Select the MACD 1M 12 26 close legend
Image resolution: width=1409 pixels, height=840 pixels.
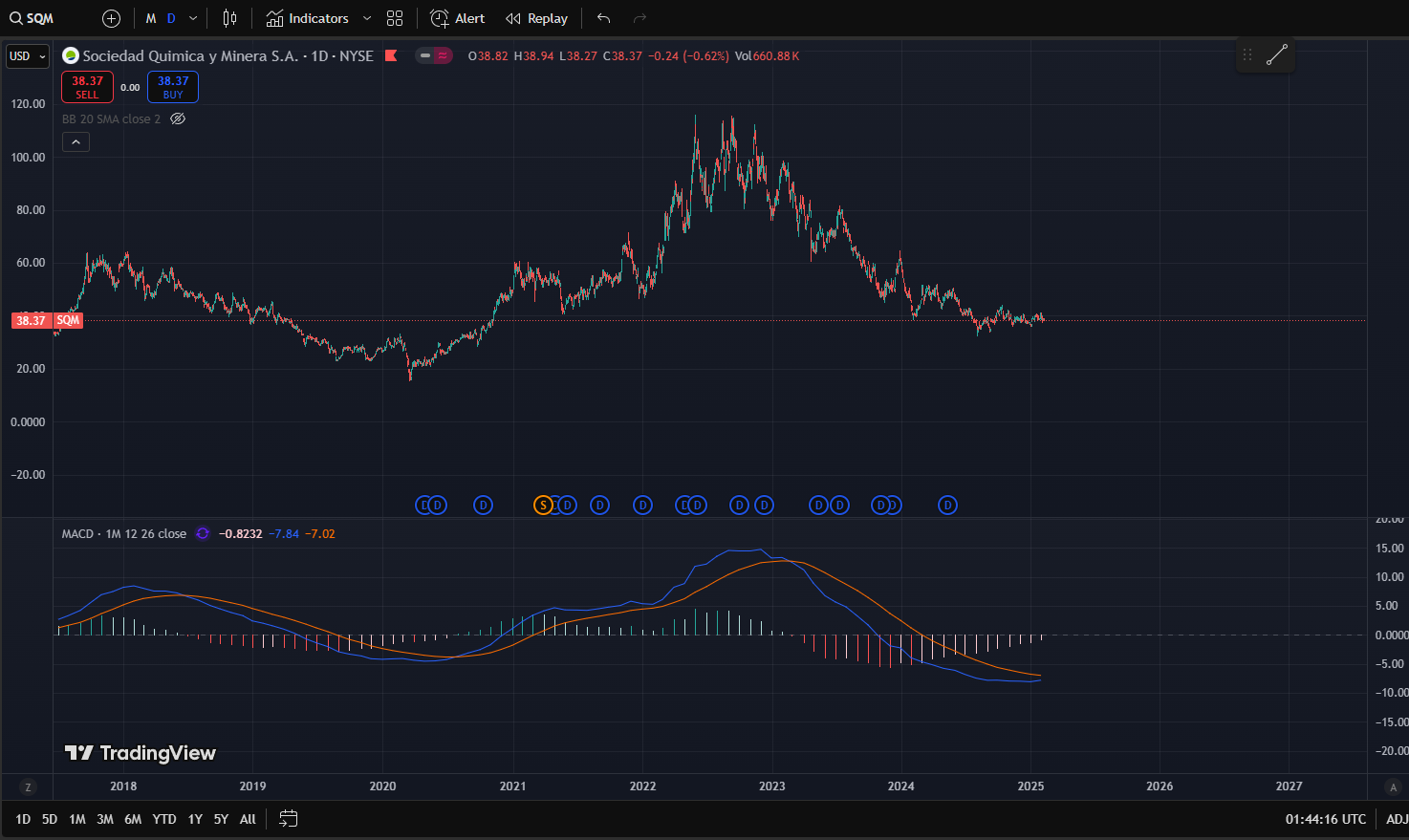(x=124, y=533)
